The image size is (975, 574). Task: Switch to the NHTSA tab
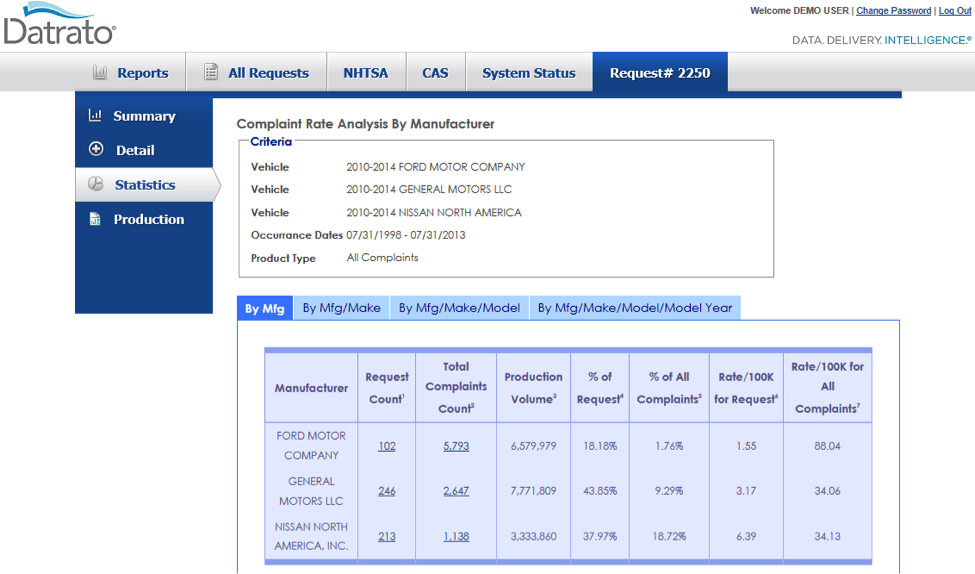coord(366,72)
